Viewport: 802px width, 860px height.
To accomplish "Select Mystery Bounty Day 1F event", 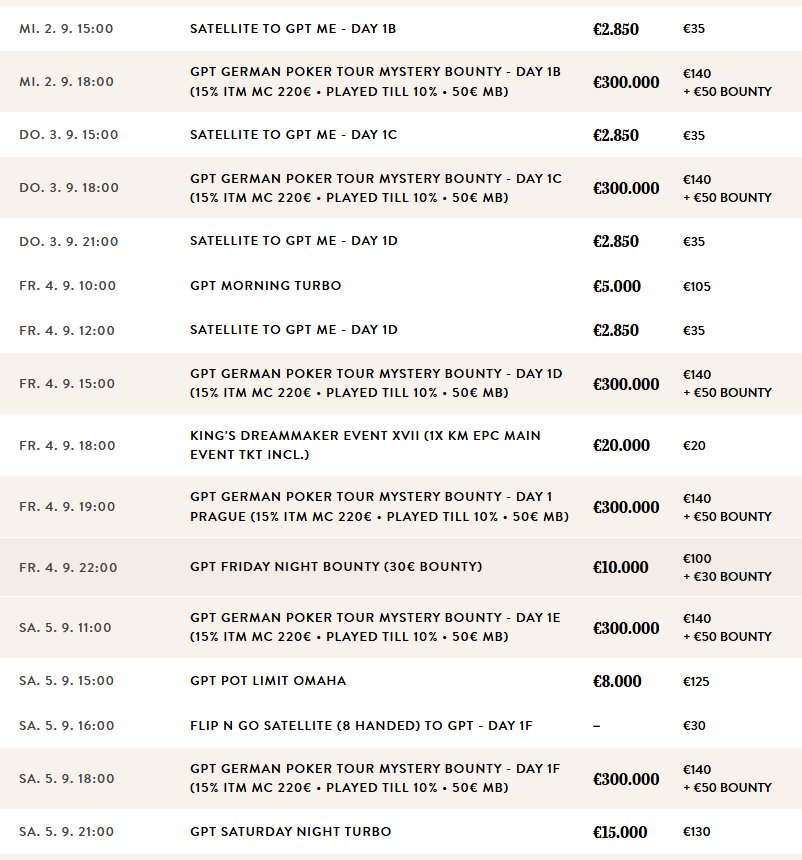I will 401,778.
